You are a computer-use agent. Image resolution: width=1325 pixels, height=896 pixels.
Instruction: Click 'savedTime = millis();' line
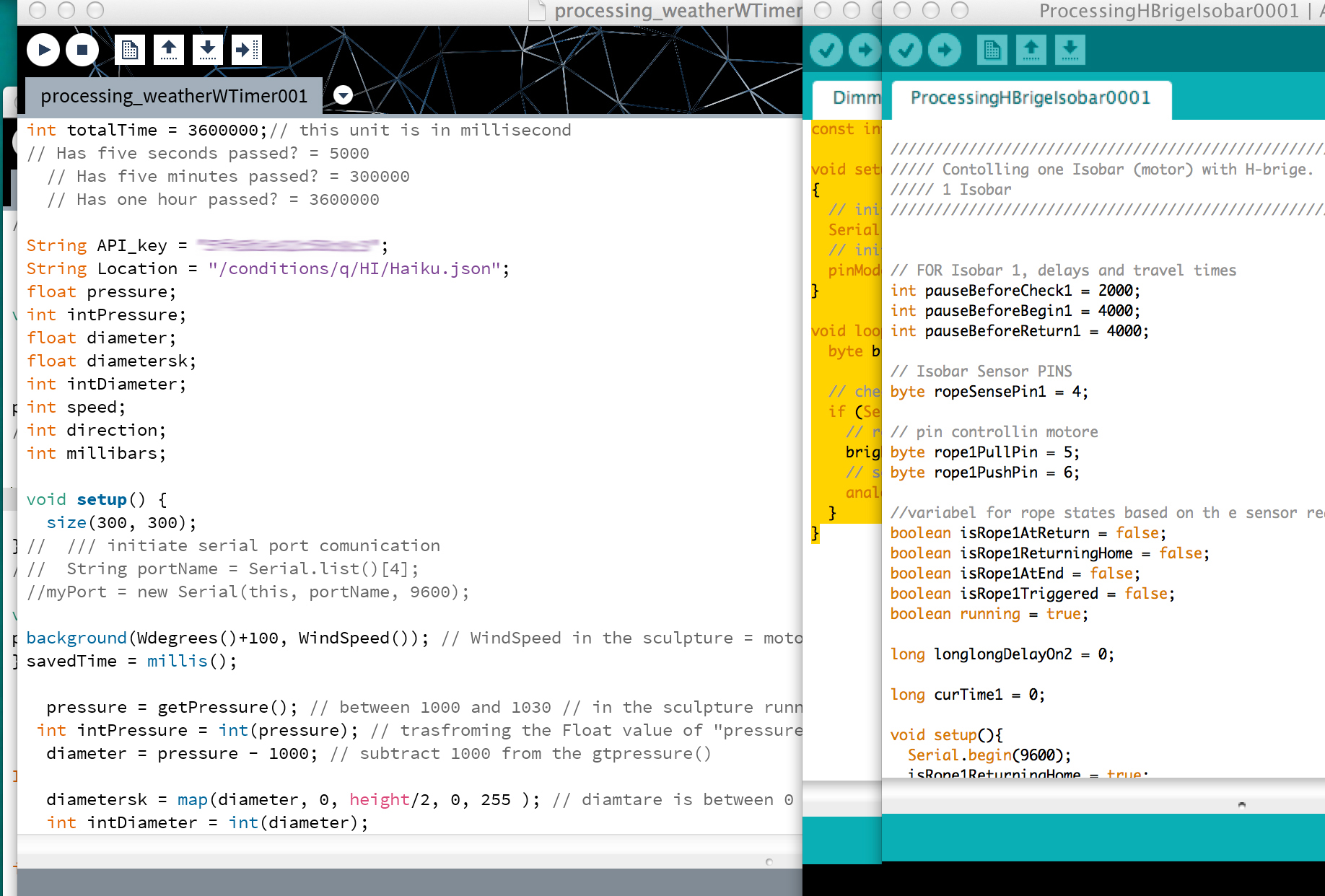[131, 661]
